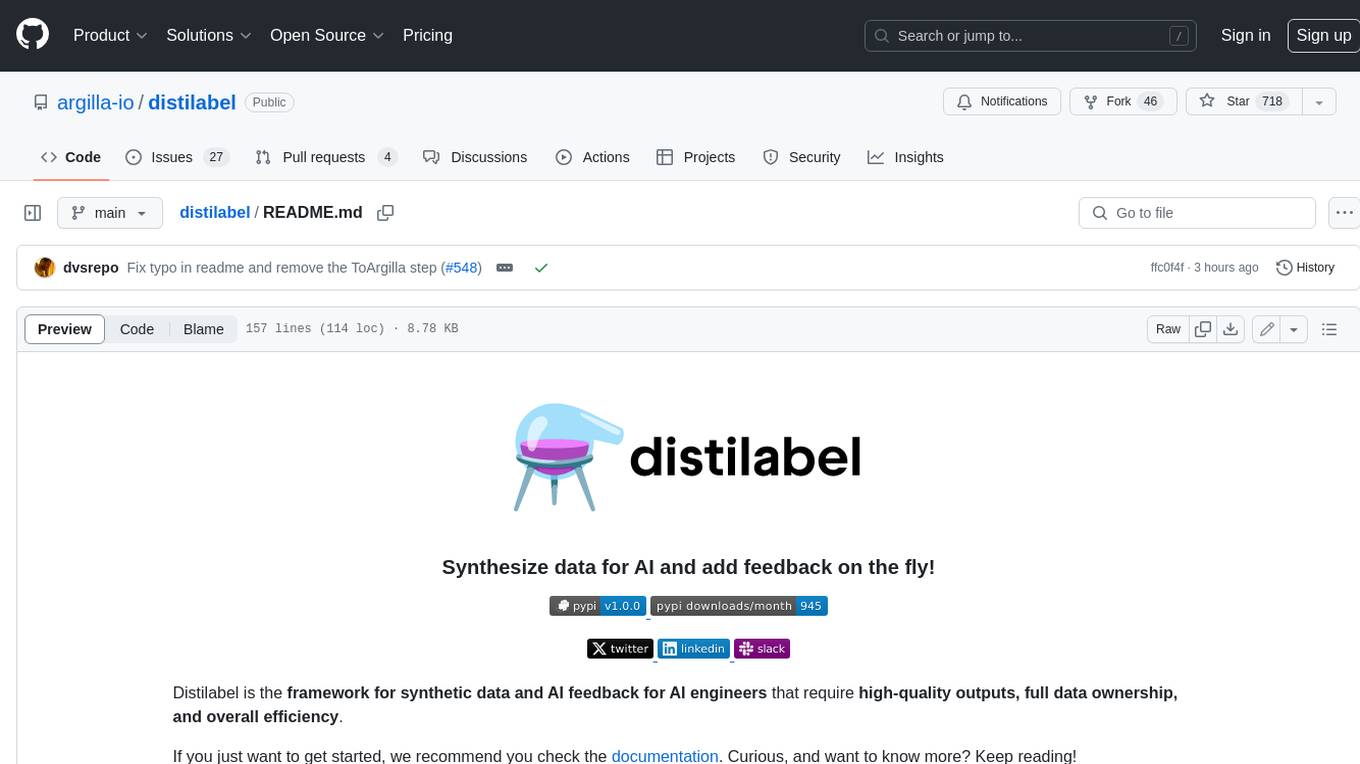This screenshot has width=1360, height=764.
Task: Open the linkedin badge
Action: point(693,648)
